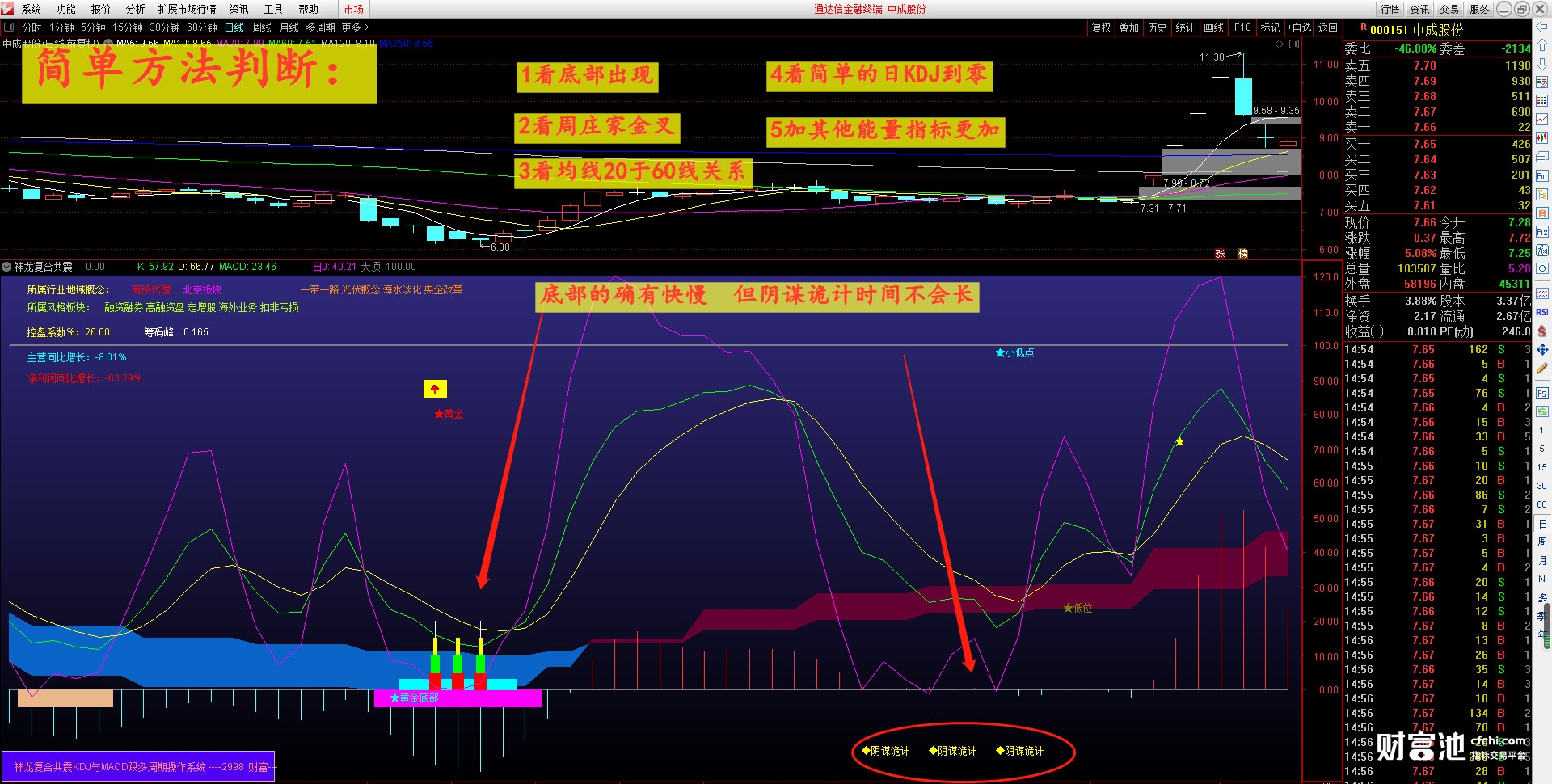Click the up arrow icon in right sidebar
1552x784 pixels.
coord(1542,44)
